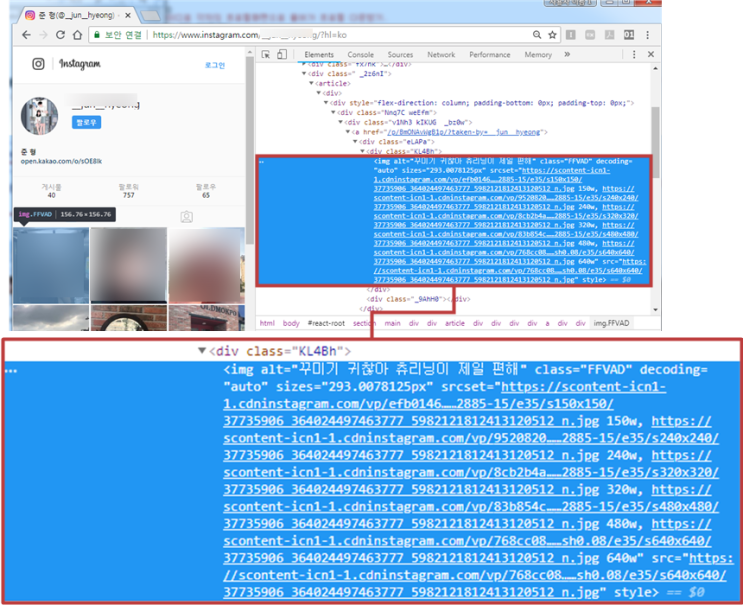Click the Instagram camera logo icon
Image resolution: width=743 pixels, height=605 pixels.
(38, 63)
